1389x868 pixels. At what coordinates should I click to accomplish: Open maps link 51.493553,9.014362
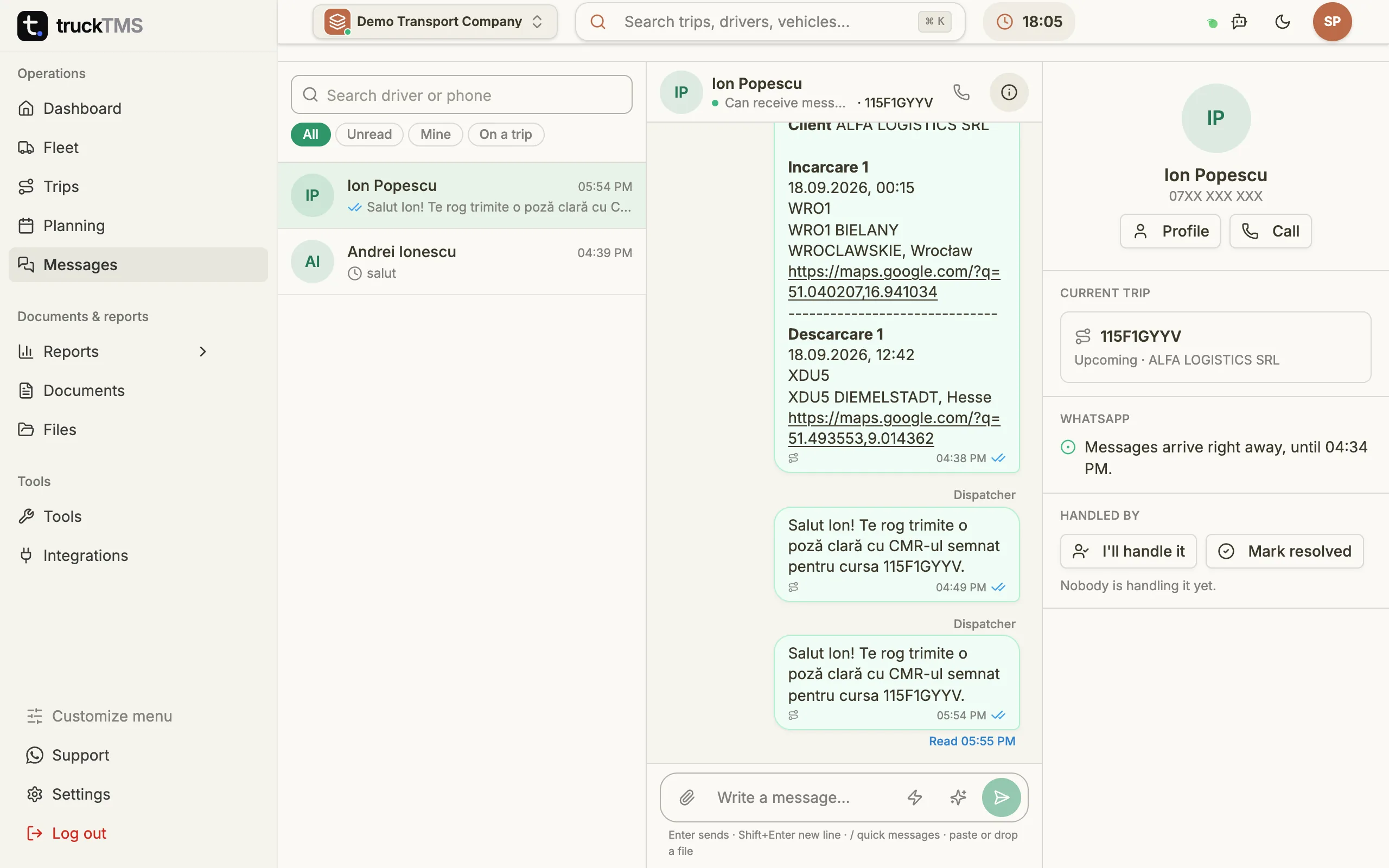pos(894,428)
